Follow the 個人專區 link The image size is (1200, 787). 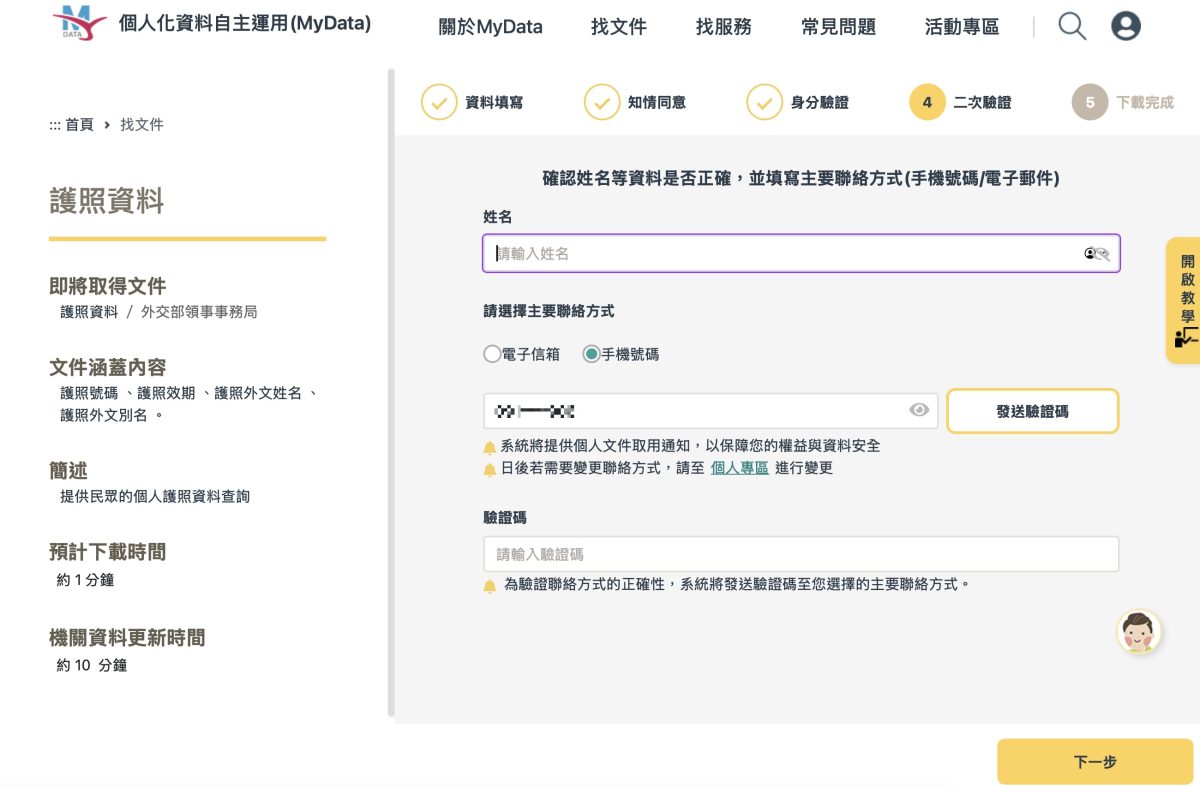740,468
